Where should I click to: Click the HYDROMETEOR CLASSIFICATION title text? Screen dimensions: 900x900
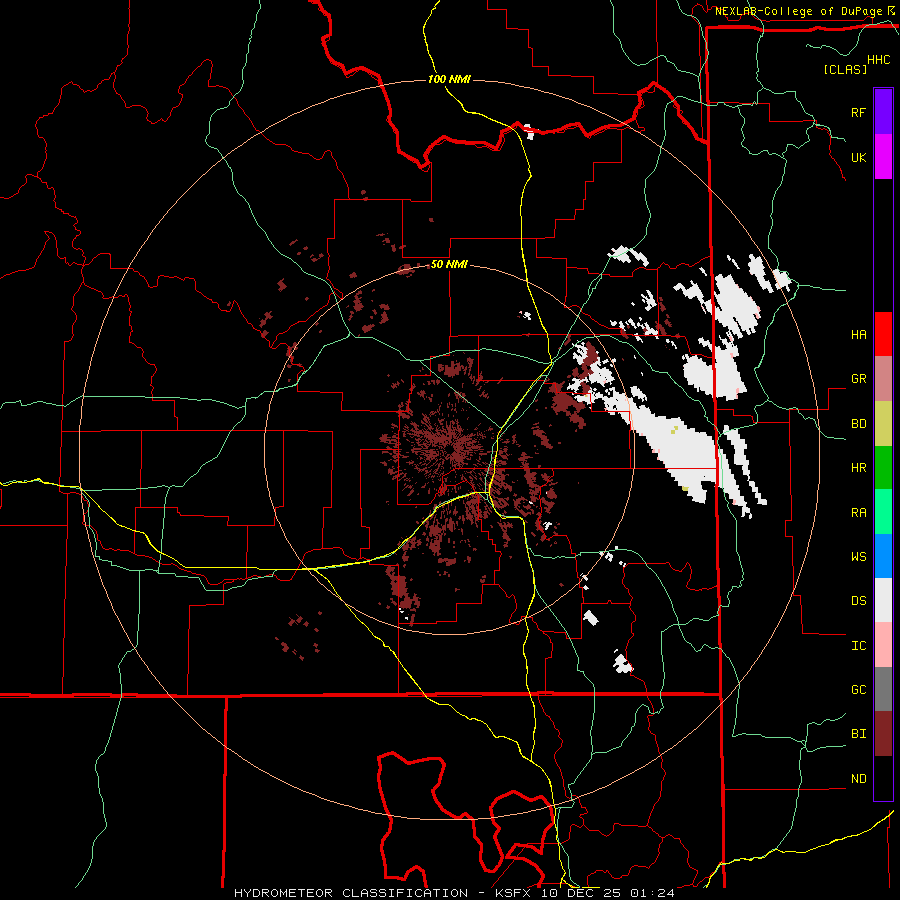(351, 893)
